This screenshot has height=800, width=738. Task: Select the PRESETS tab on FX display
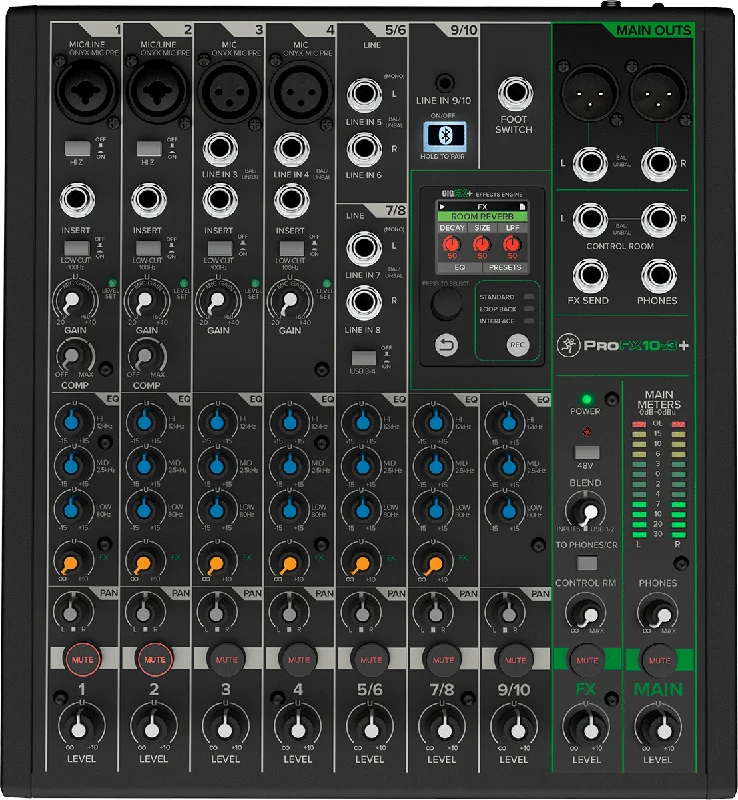click(505, 267)
